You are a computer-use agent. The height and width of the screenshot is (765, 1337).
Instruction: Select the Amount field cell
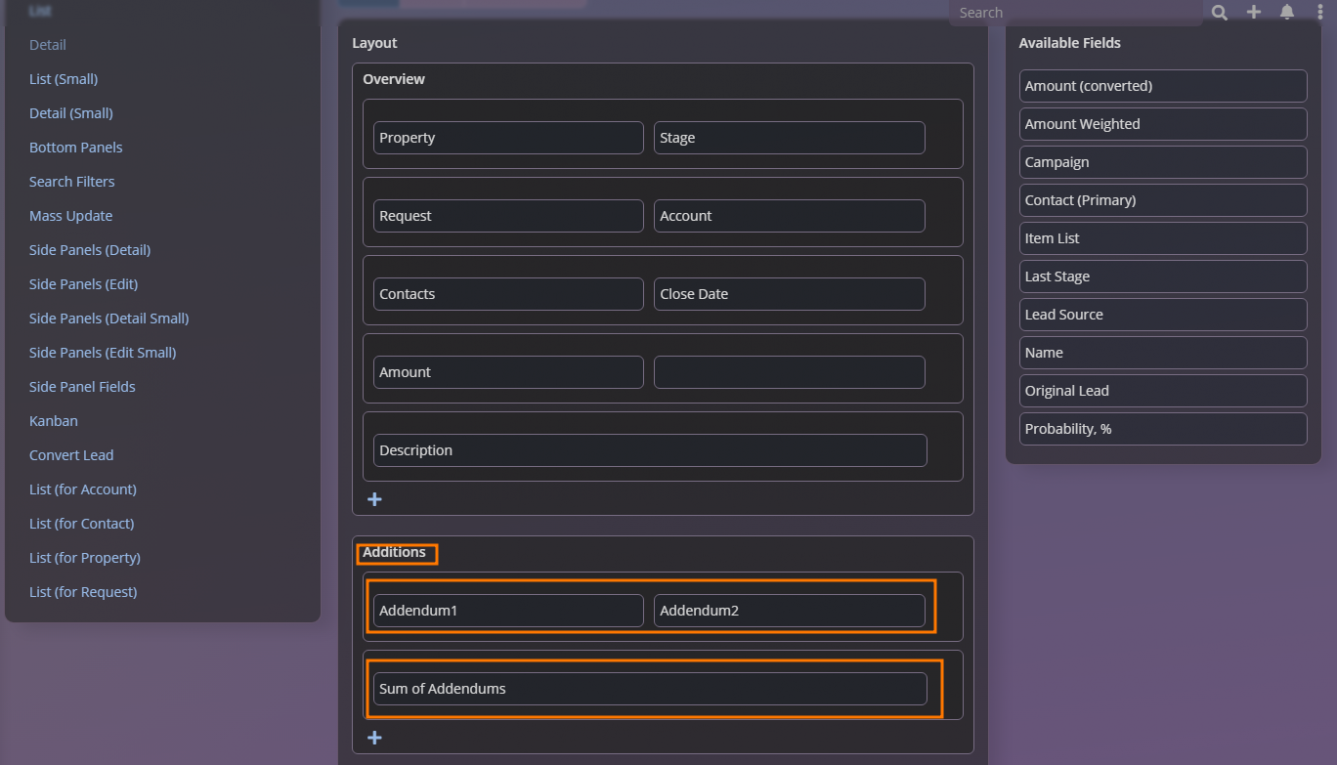pyautogui.click(x=508, y=372)
